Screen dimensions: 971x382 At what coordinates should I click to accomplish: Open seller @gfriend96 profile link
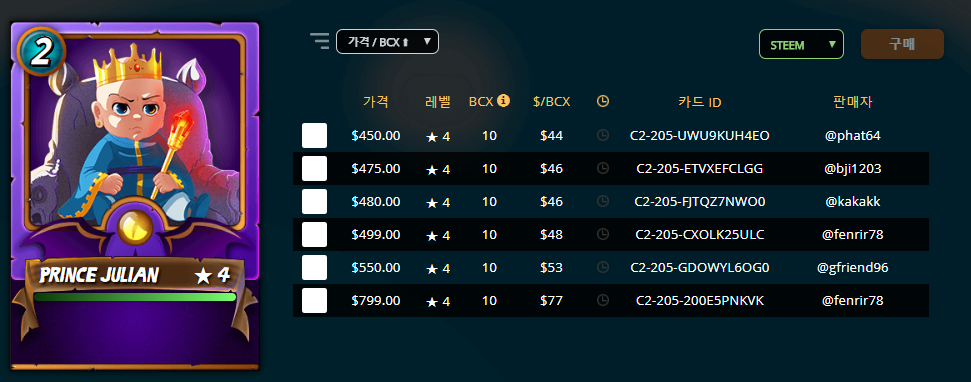pos(852,267)
